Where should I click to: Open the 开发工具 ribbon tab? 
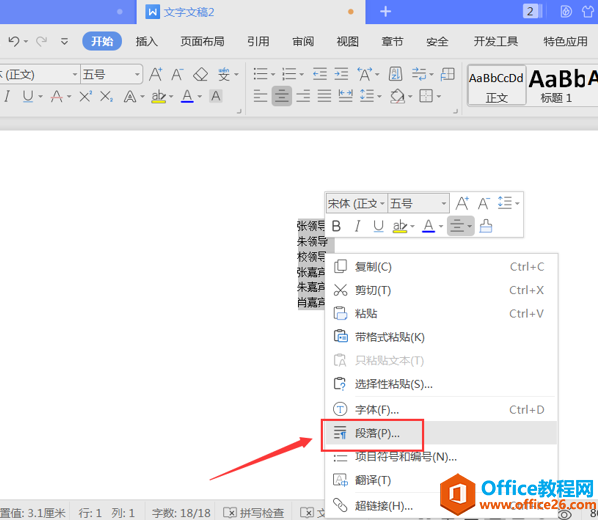(x=495, y=41)
